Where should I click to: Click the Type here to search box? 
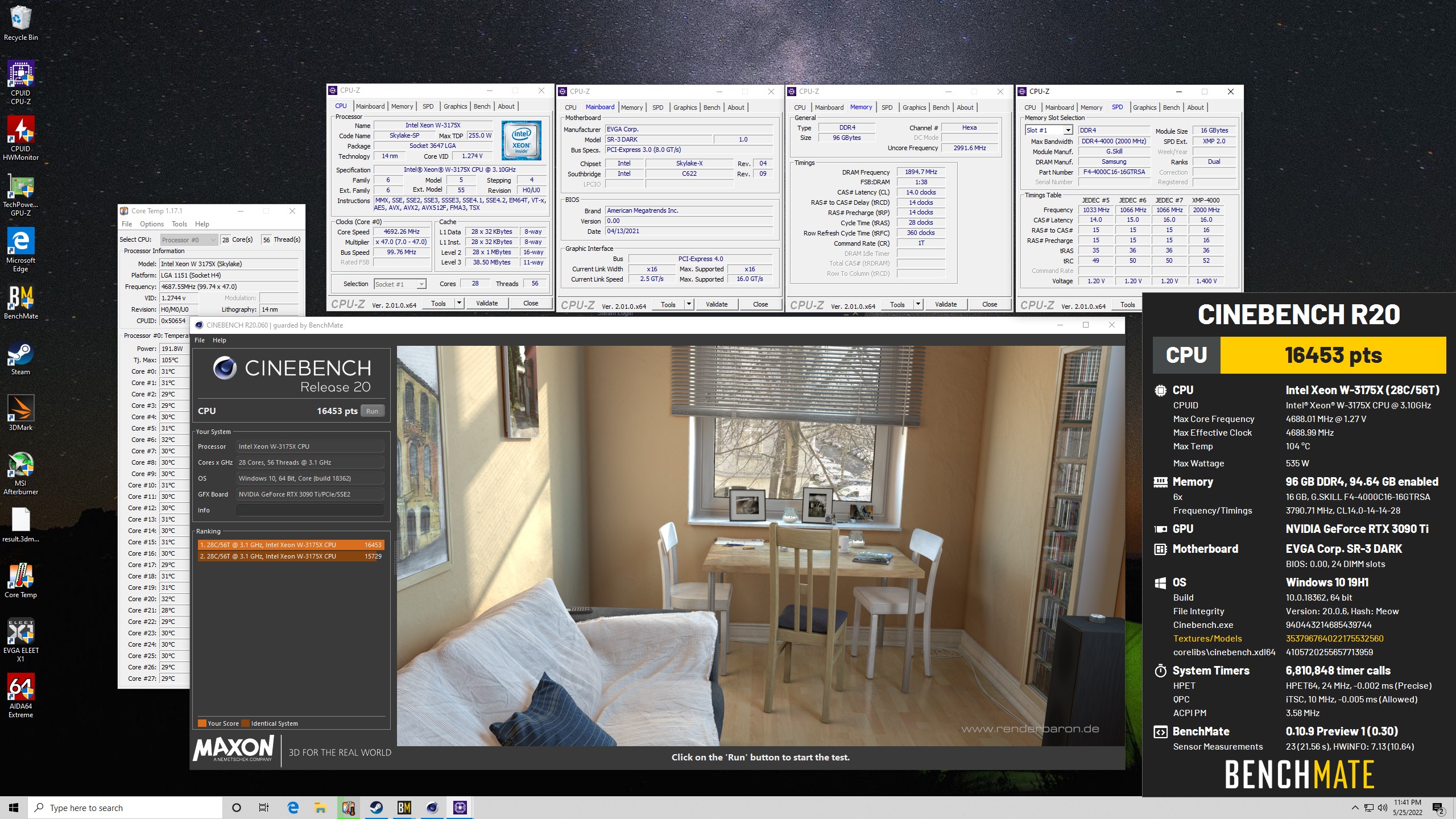point(125,808)
